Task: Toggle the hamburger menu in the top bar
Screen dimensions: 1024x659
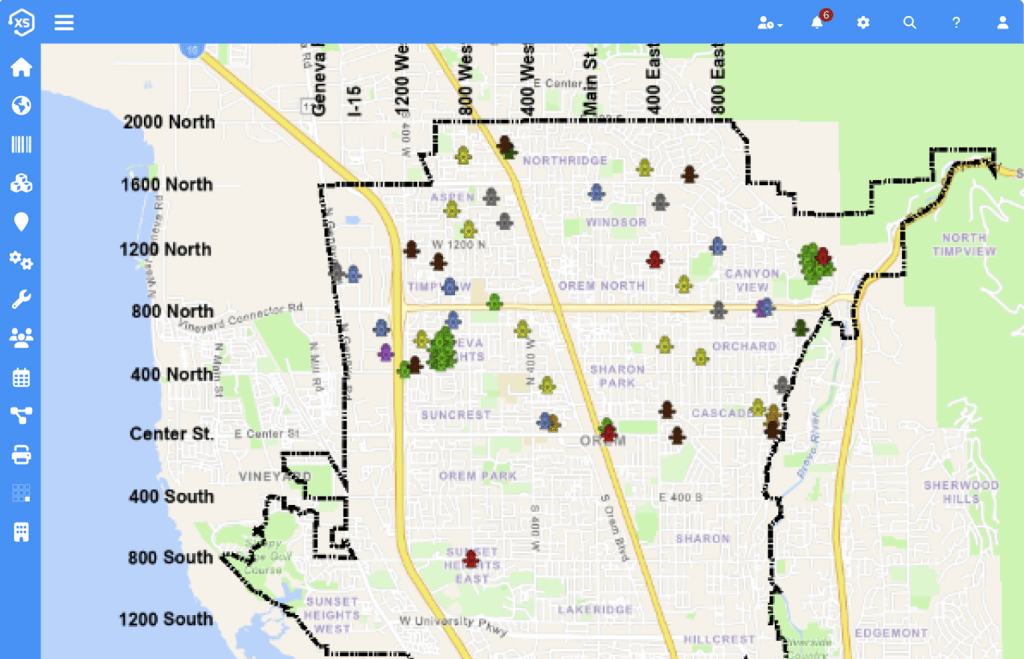Action: point(64,22)
